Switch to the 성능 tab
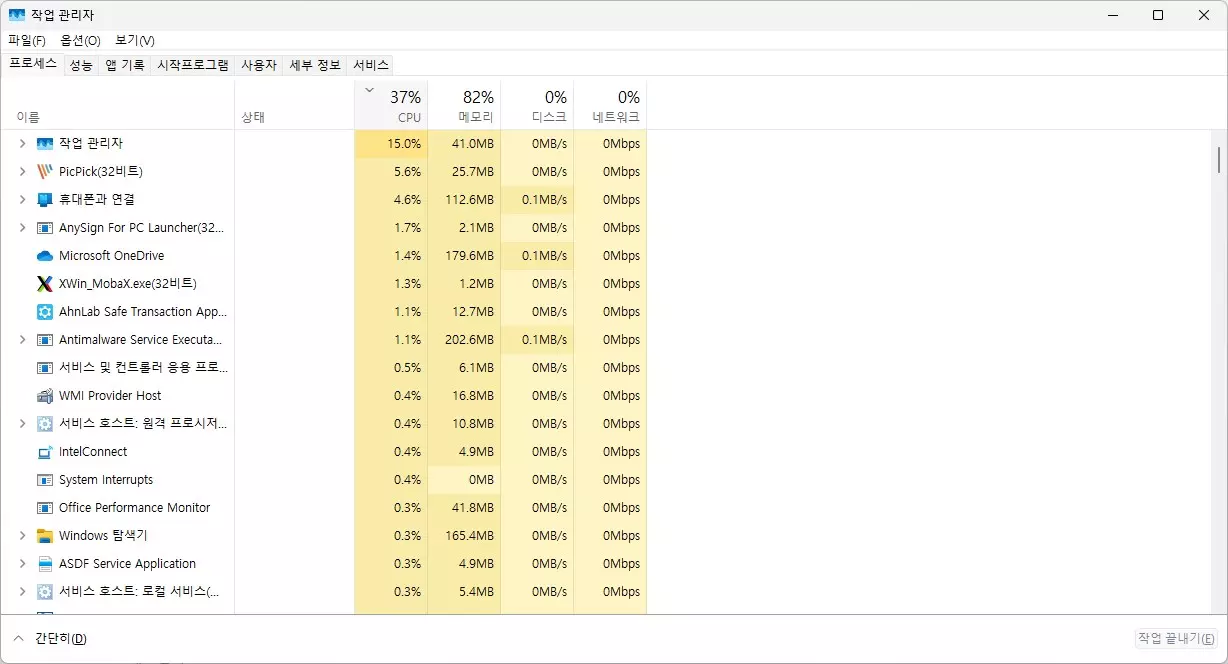Viewport: 1228px width, 664px height. 81,65
